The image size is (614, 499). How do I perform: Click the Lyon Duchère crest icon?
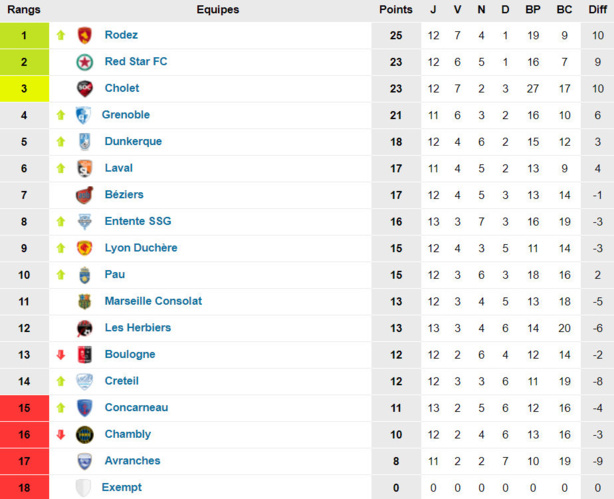(85, 248)
